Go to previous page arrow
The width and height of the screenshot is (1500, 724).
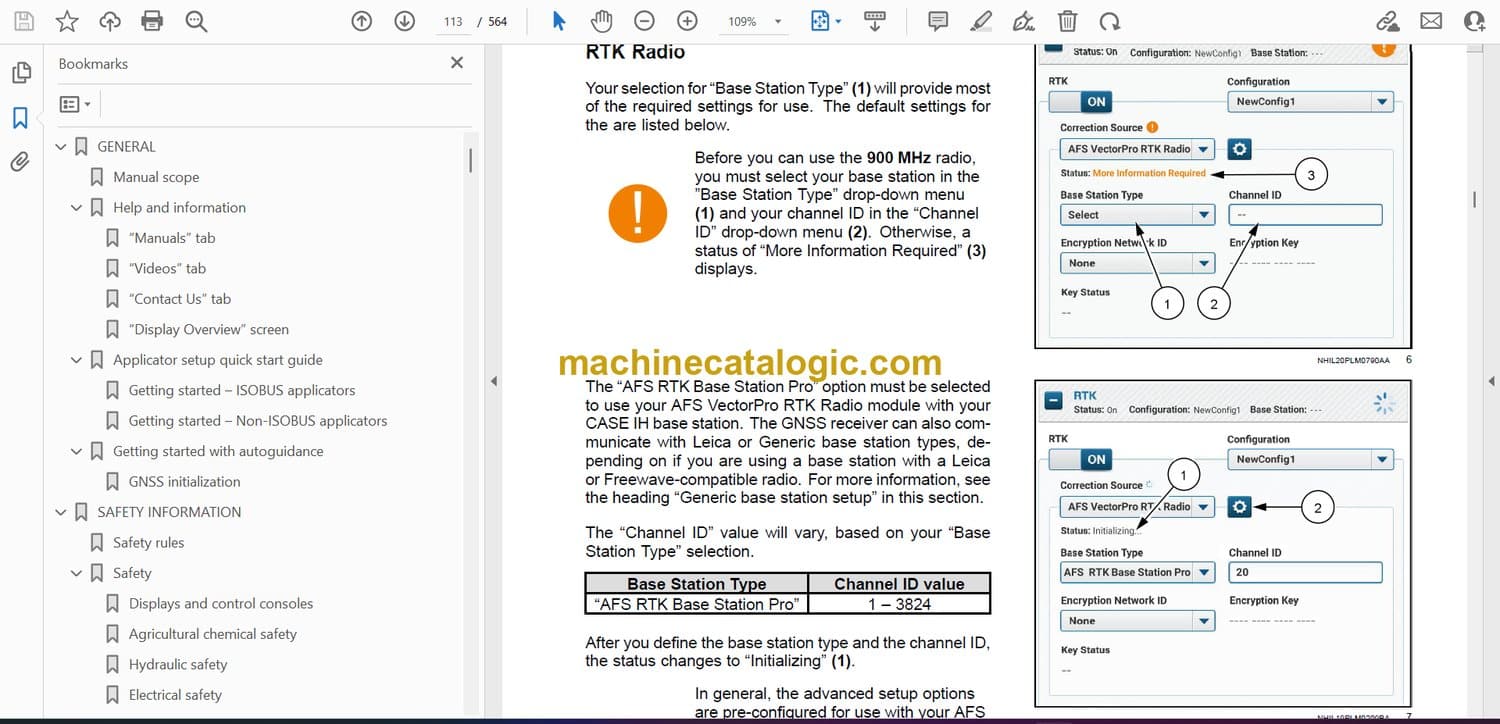tap(362, 21)
